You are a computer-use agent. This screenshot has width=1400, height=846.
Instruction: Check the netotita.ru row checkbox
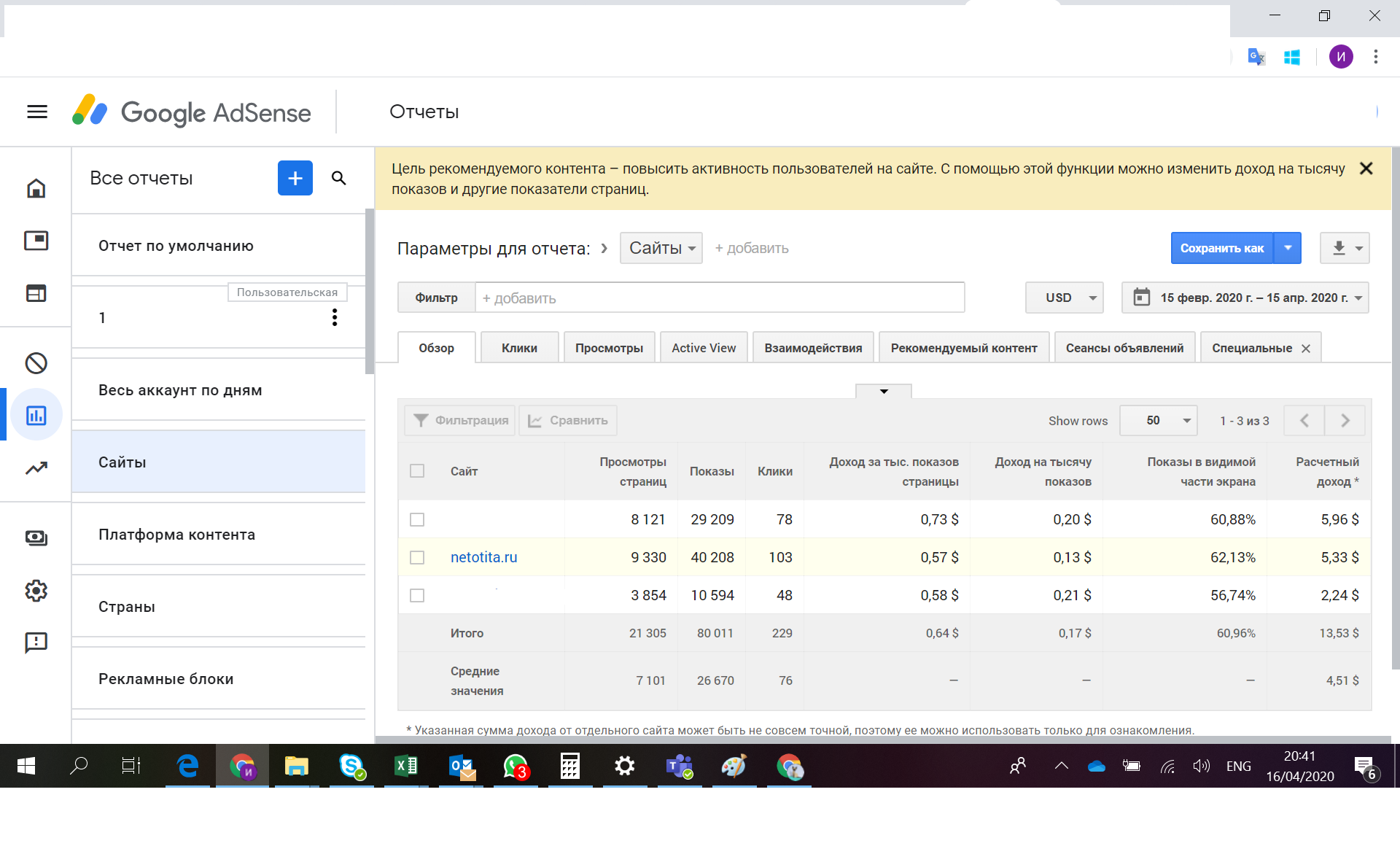point(417,557)
